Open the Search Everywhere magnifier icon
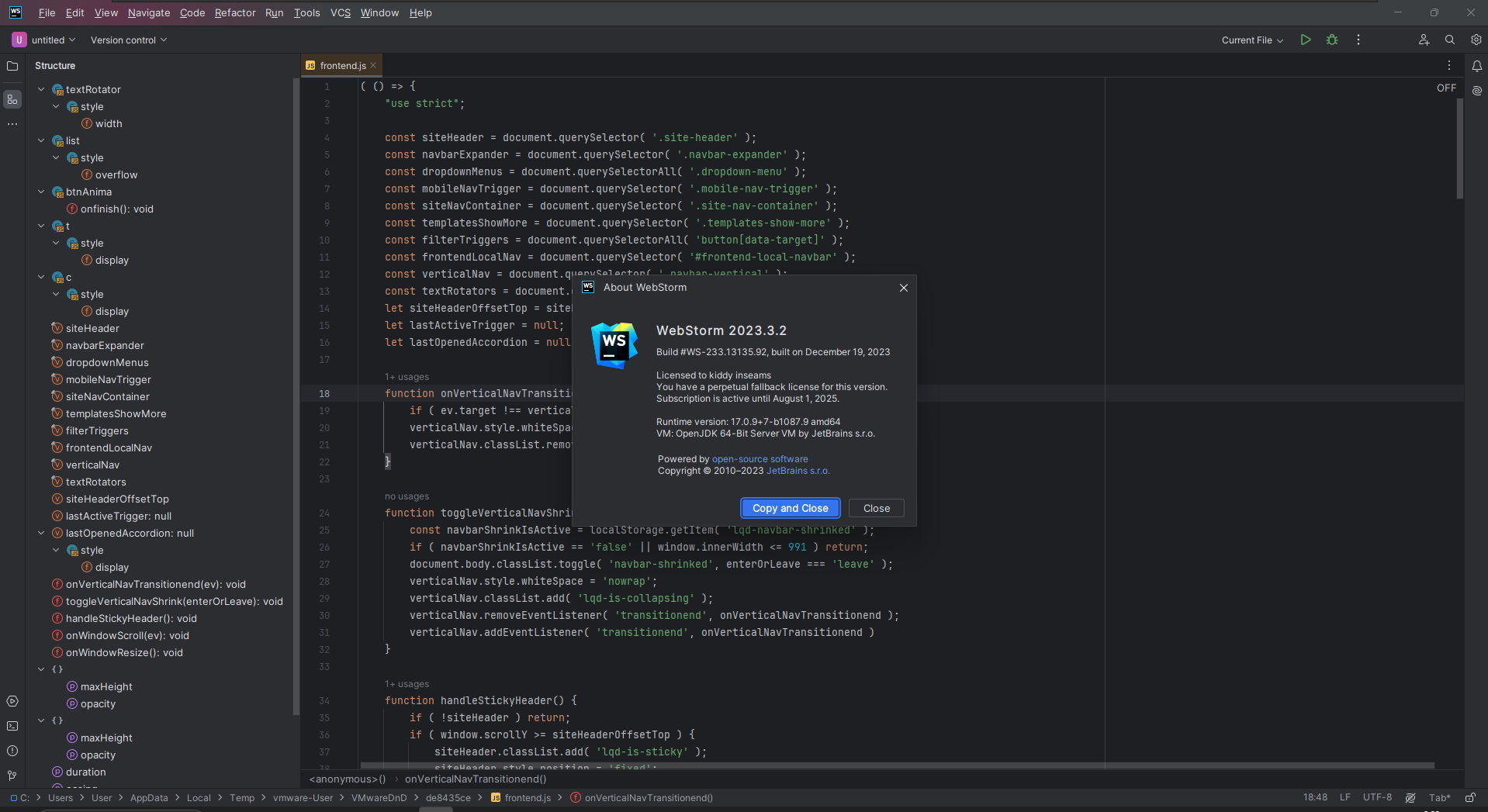The image size is (1488, 812). coord(1449,40)
